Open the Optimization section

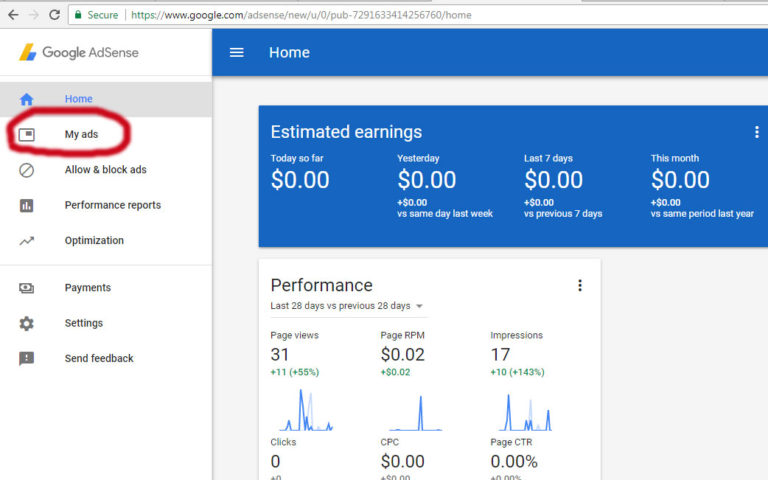pos(106,240)
